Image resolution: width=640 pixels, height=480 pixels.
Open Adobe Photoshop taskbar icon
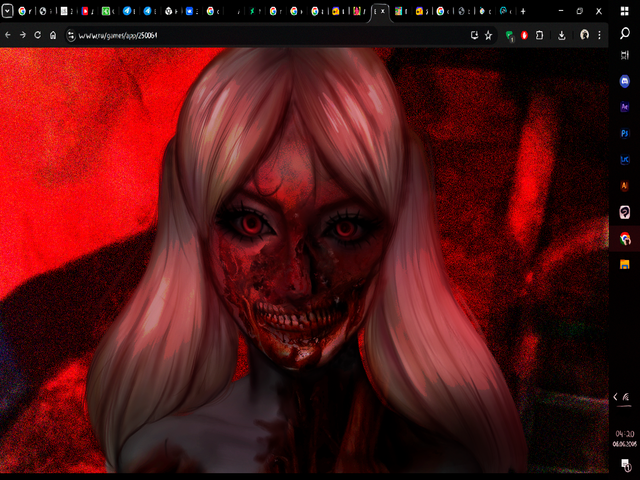(625, 133)
